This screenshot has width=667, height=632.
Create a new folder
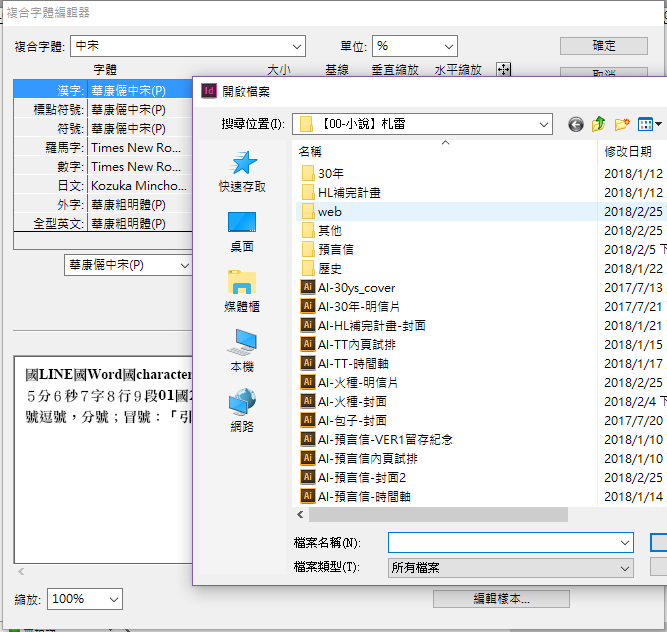pos(622,125)
